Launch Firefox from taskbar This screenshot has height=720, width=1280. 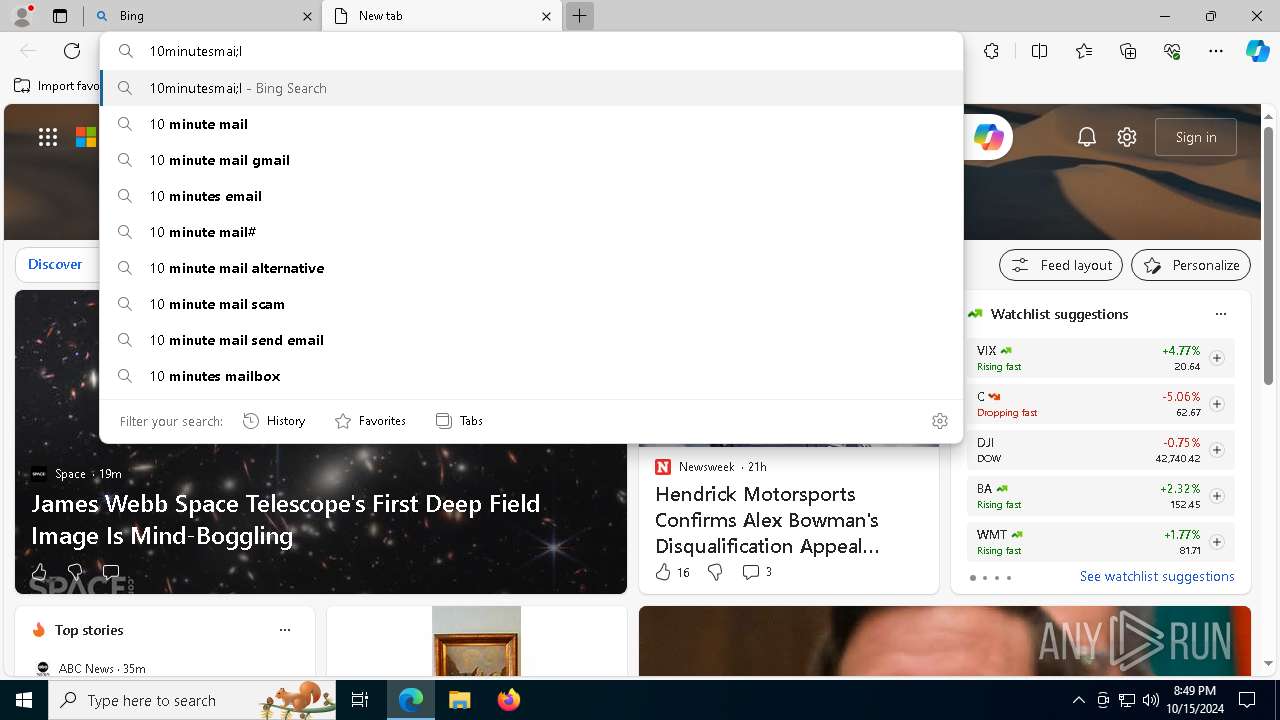coord(508,700)
